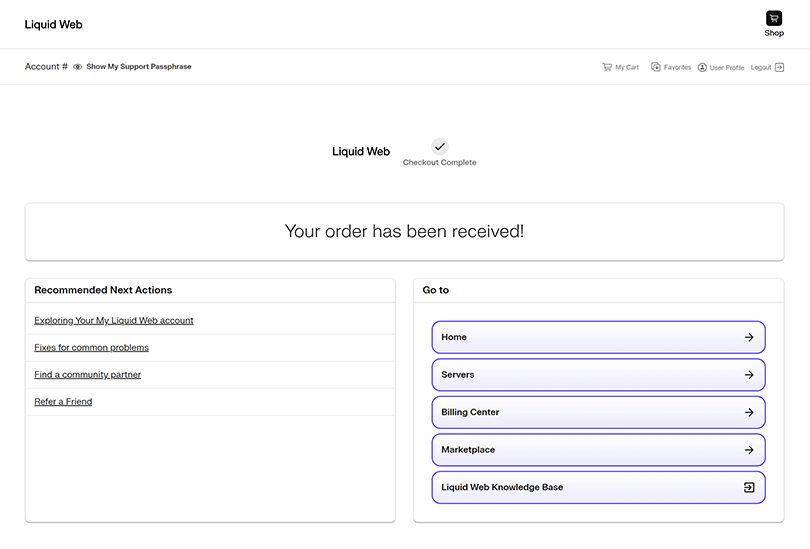
Task: Toggle the support passphrase eye icon
Action: pos(77,67)
